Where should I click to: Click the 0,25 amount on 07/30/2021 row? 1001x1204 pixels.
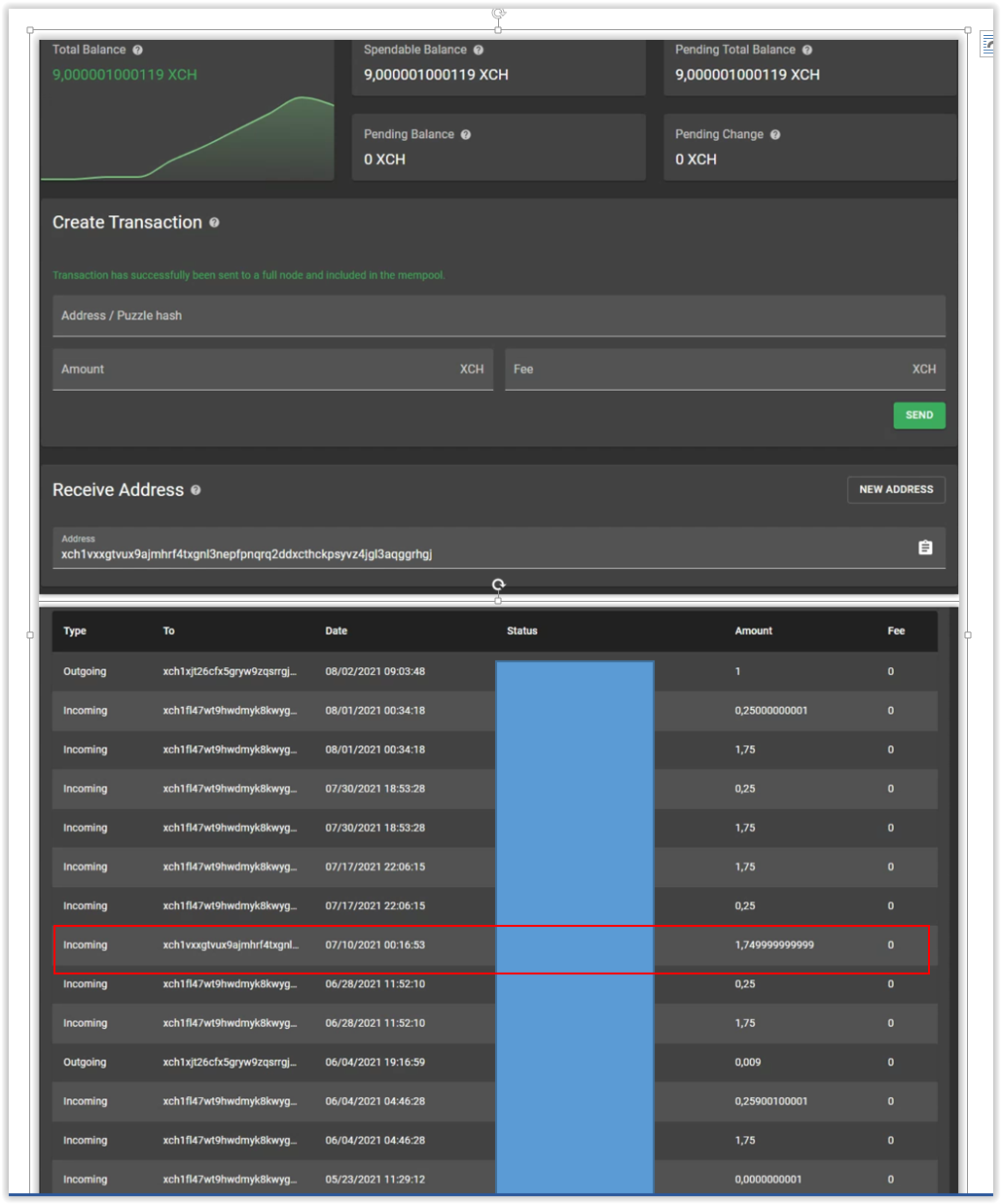pos(745,789)
